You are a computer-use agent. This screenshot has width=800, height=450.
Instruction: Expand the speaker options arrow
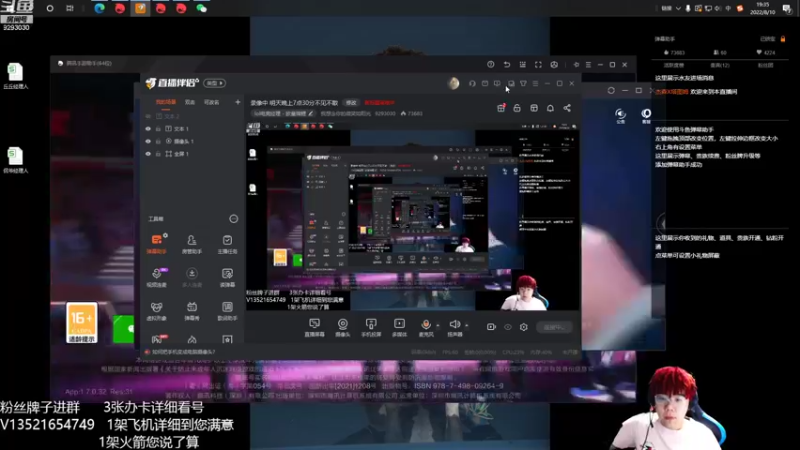point(466,325)
